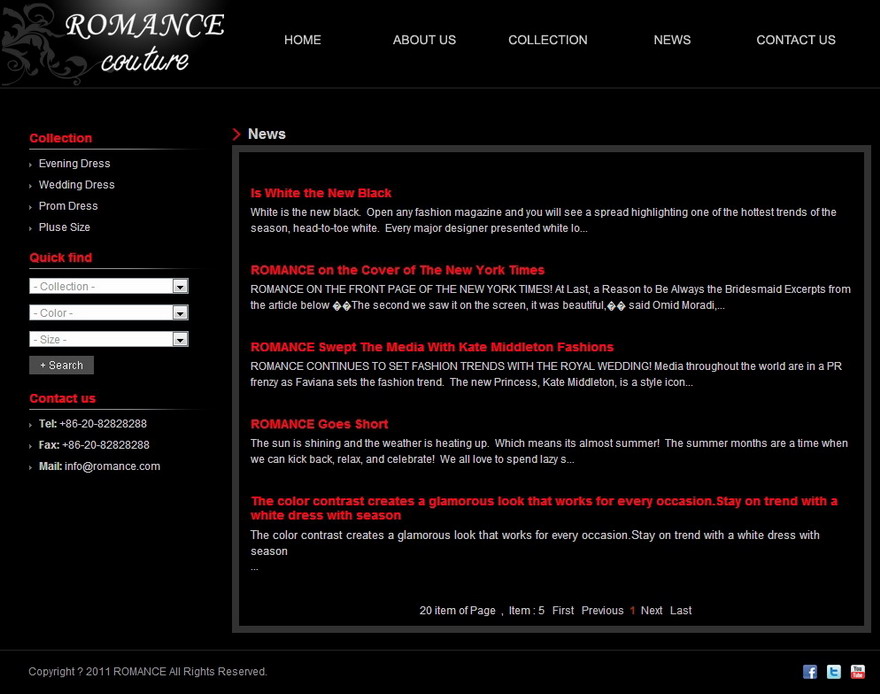
Task: Click the + Search button
Action: [61, 365]
